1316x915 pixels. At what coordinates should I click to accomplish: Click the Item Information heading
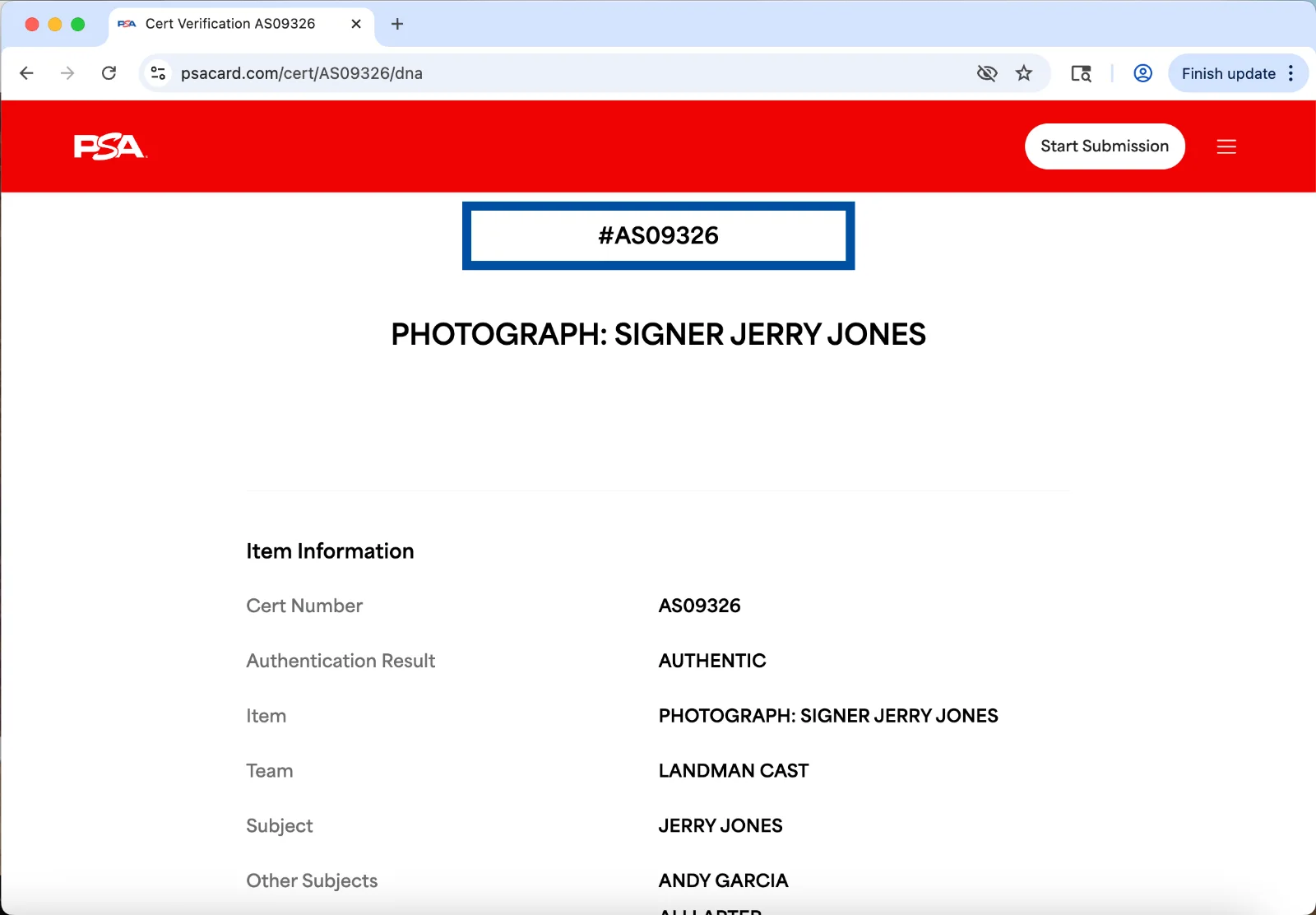tap(330, 551)
